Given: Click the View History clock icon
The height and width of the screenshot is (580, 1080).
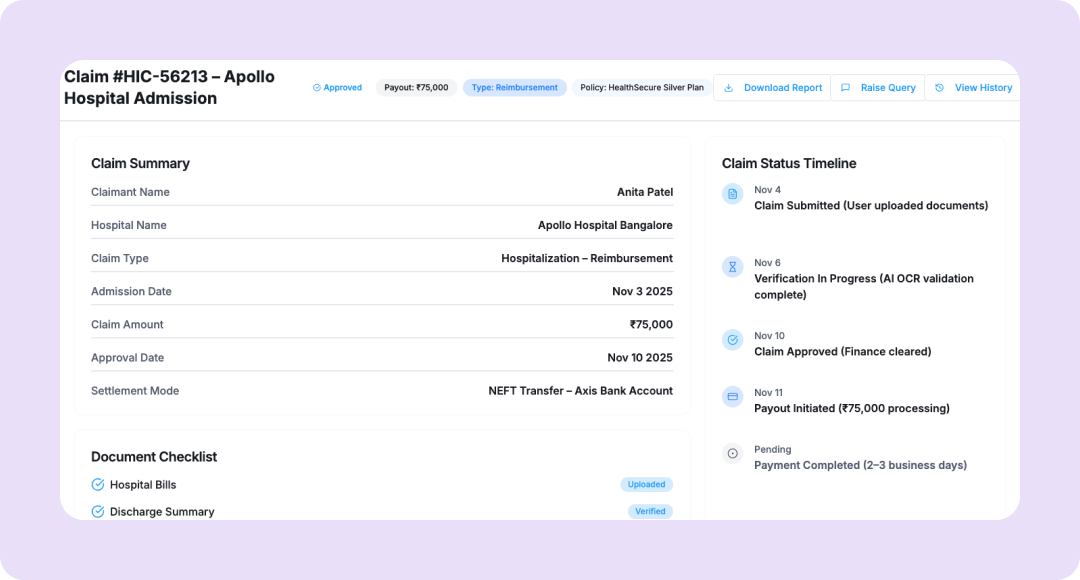Looking at the screenshot, I should coord(939,88).
